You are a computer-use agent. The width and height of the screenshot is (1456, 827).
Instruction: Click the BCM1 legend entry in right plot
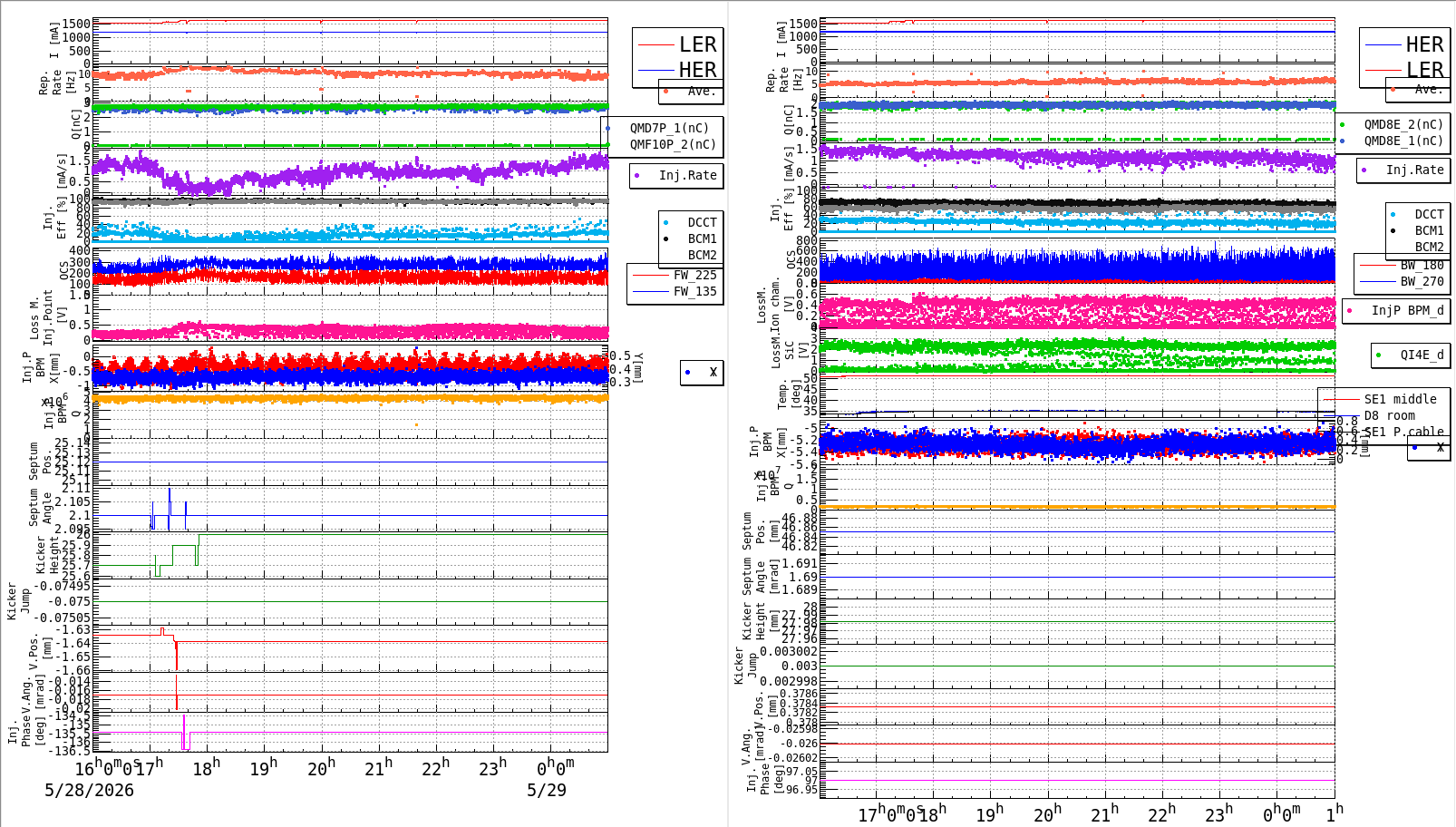[1429, 231]
